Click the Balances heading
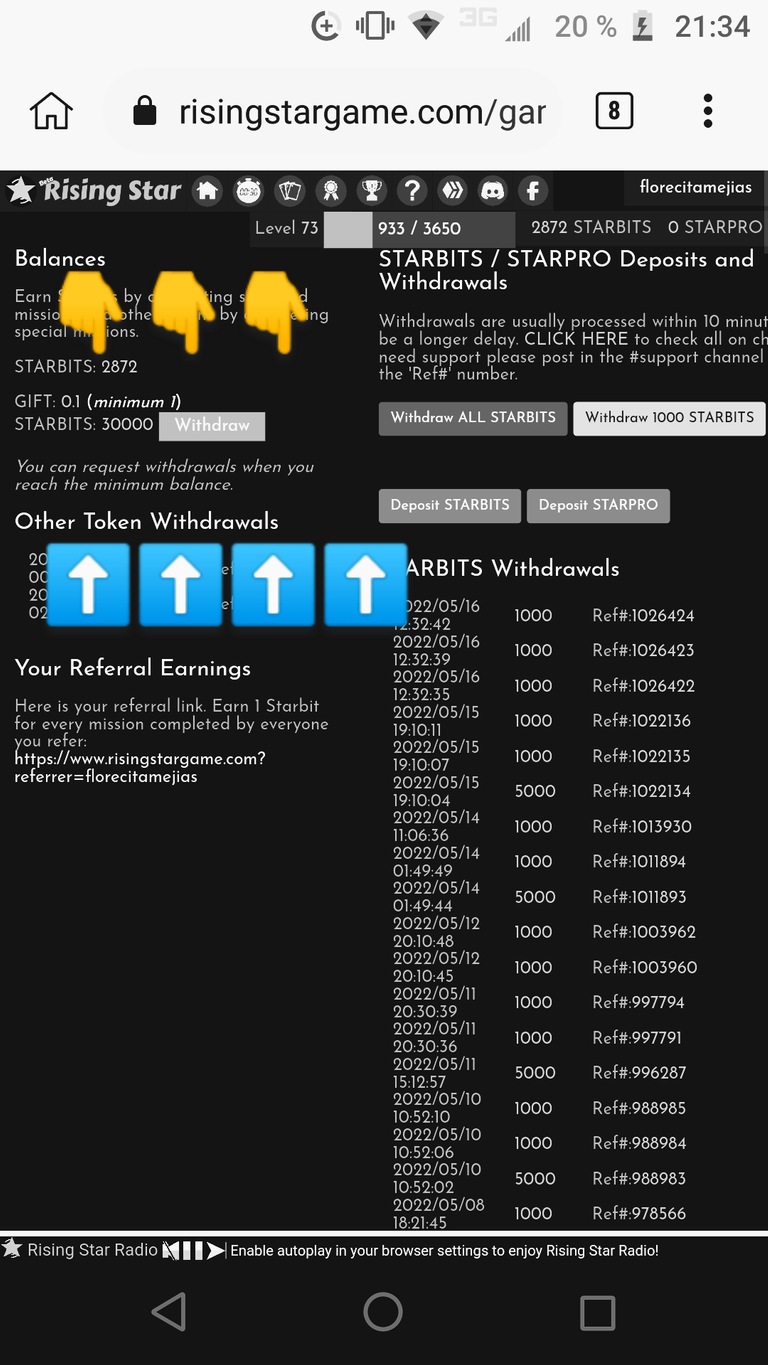The height and width of the screenshot is (1365, 768). coord(60,258)
